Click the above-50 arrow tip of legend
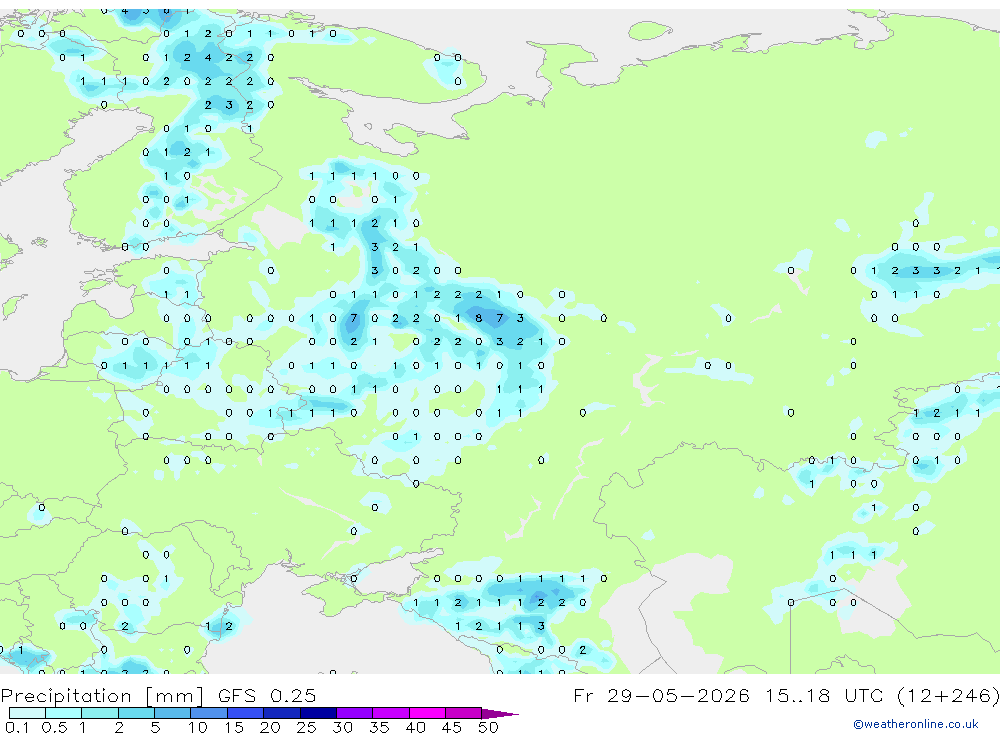Viewport: 1000px width, 733px height. click(499, 713)
